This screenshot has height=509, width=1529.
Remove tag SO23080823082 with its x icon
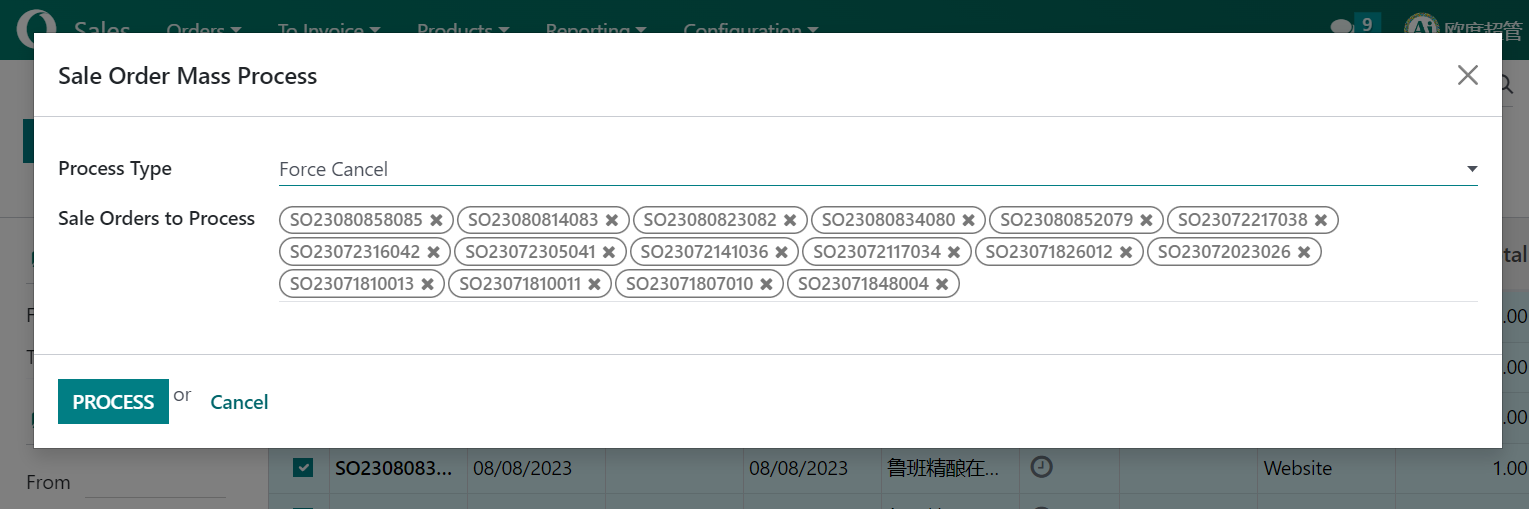coord(790,220)
